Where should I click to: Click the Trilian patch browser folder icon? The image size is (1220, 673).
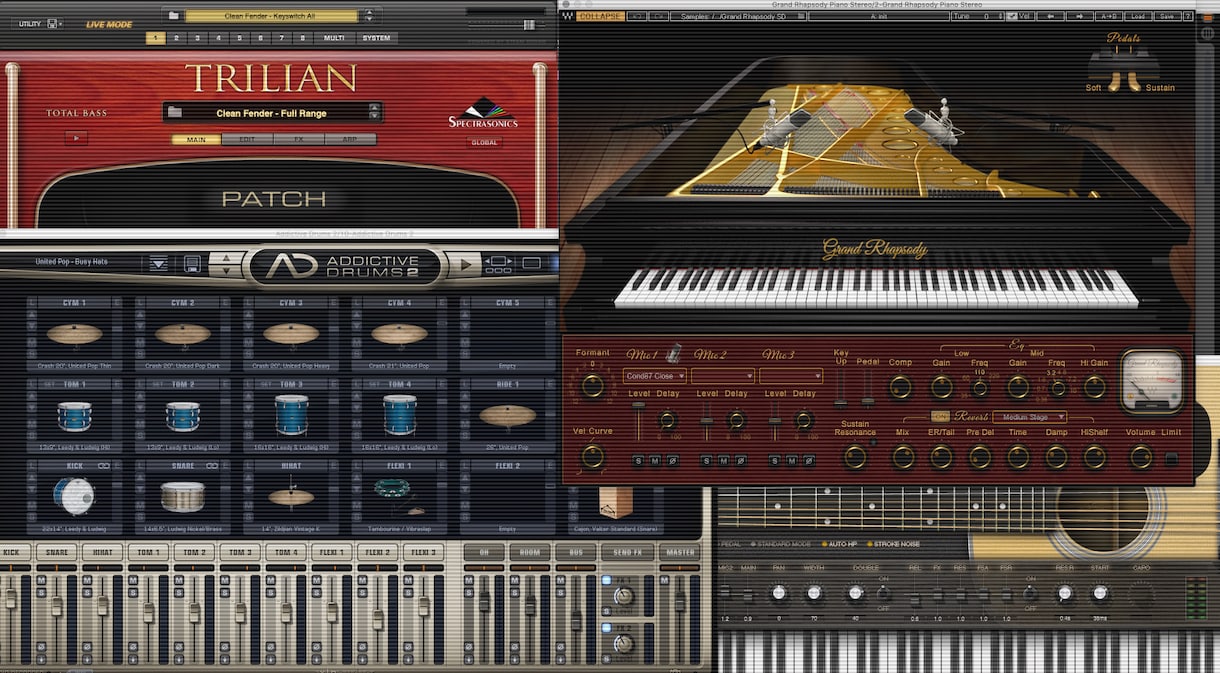(176, 112)
